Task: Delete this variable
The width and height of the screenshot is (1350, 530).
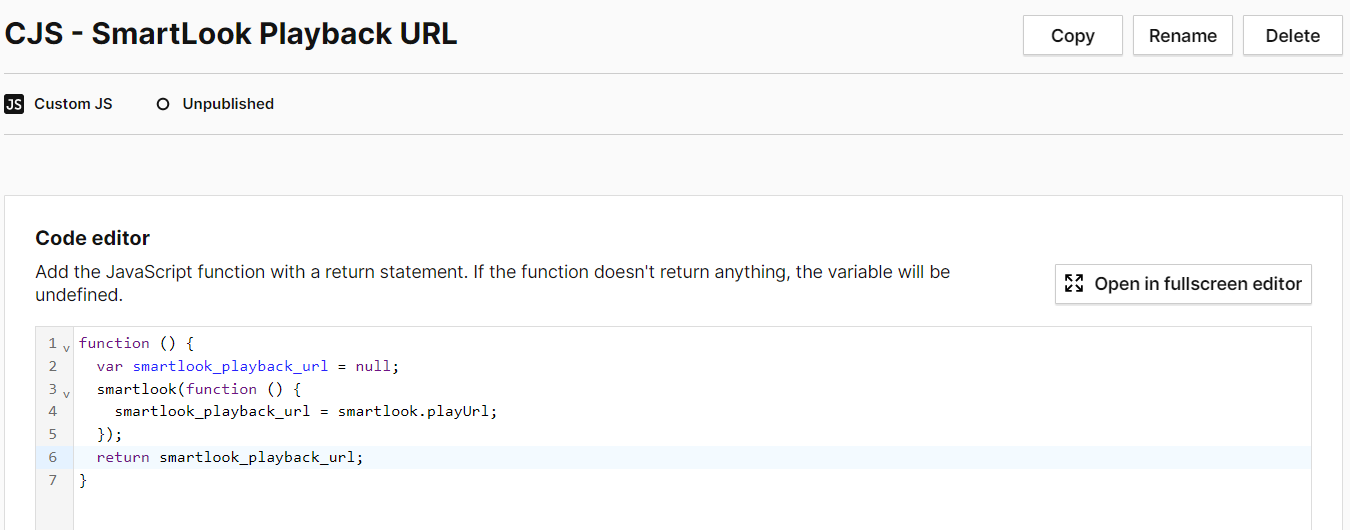Action: (1292, 36)
